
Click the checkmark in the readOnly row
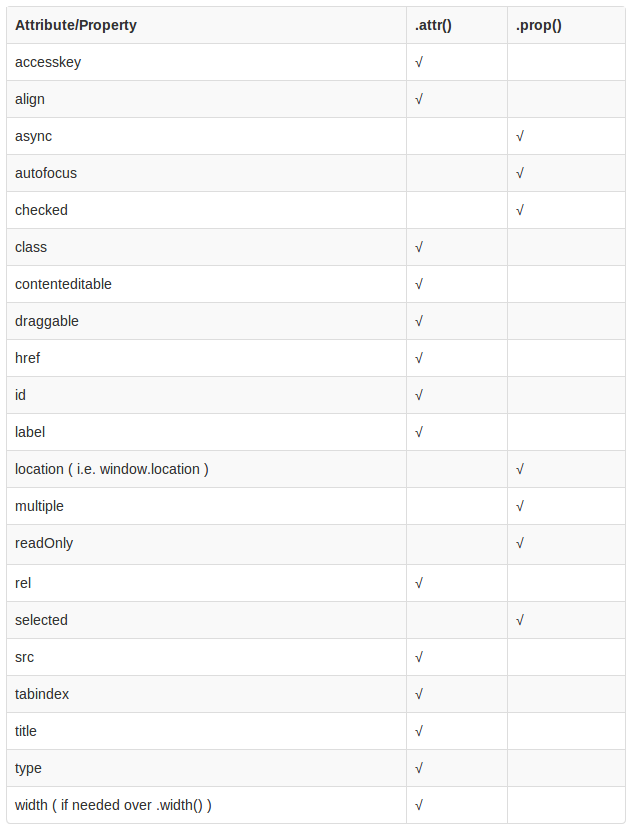pos(520,544)
